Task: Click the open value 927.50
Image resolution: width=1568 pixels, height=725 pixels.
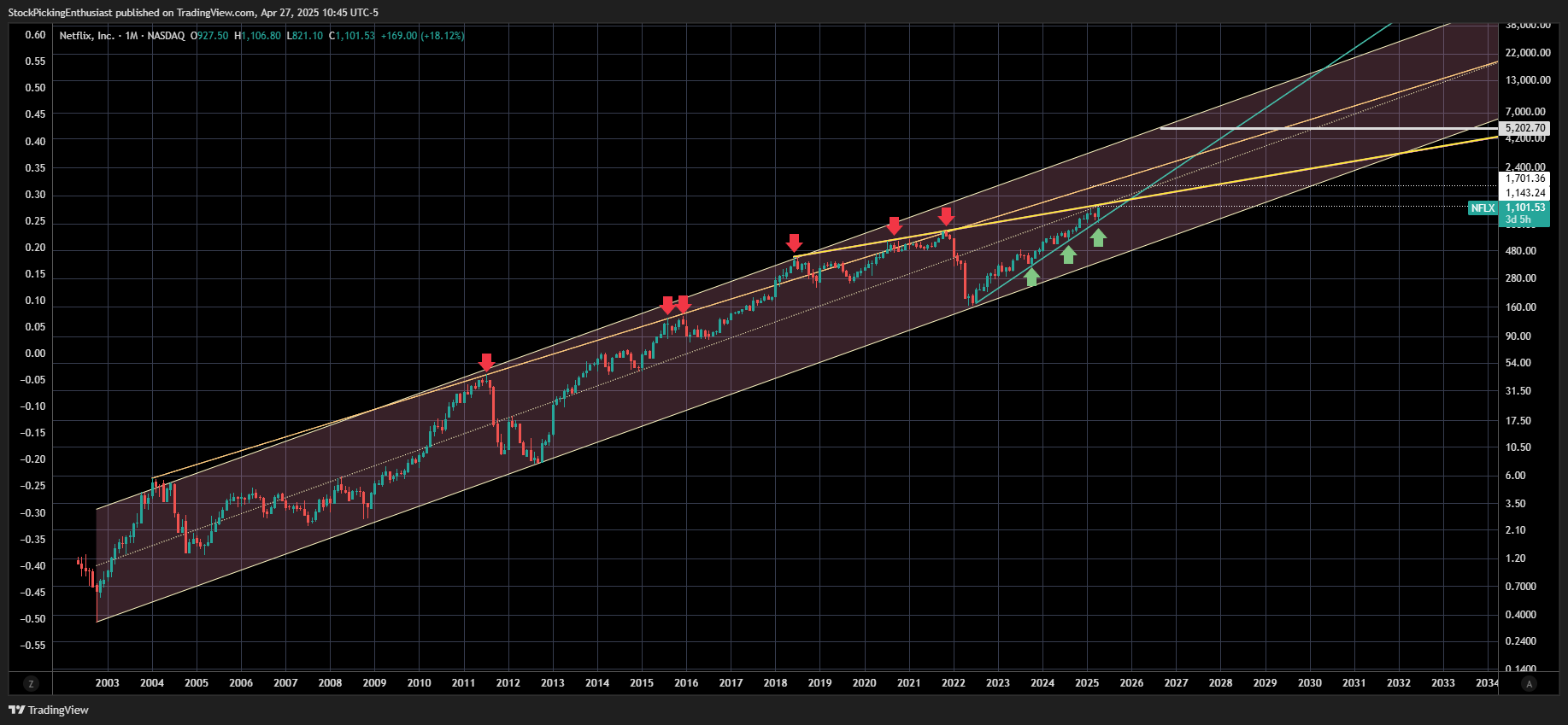Action: [213, 36]
